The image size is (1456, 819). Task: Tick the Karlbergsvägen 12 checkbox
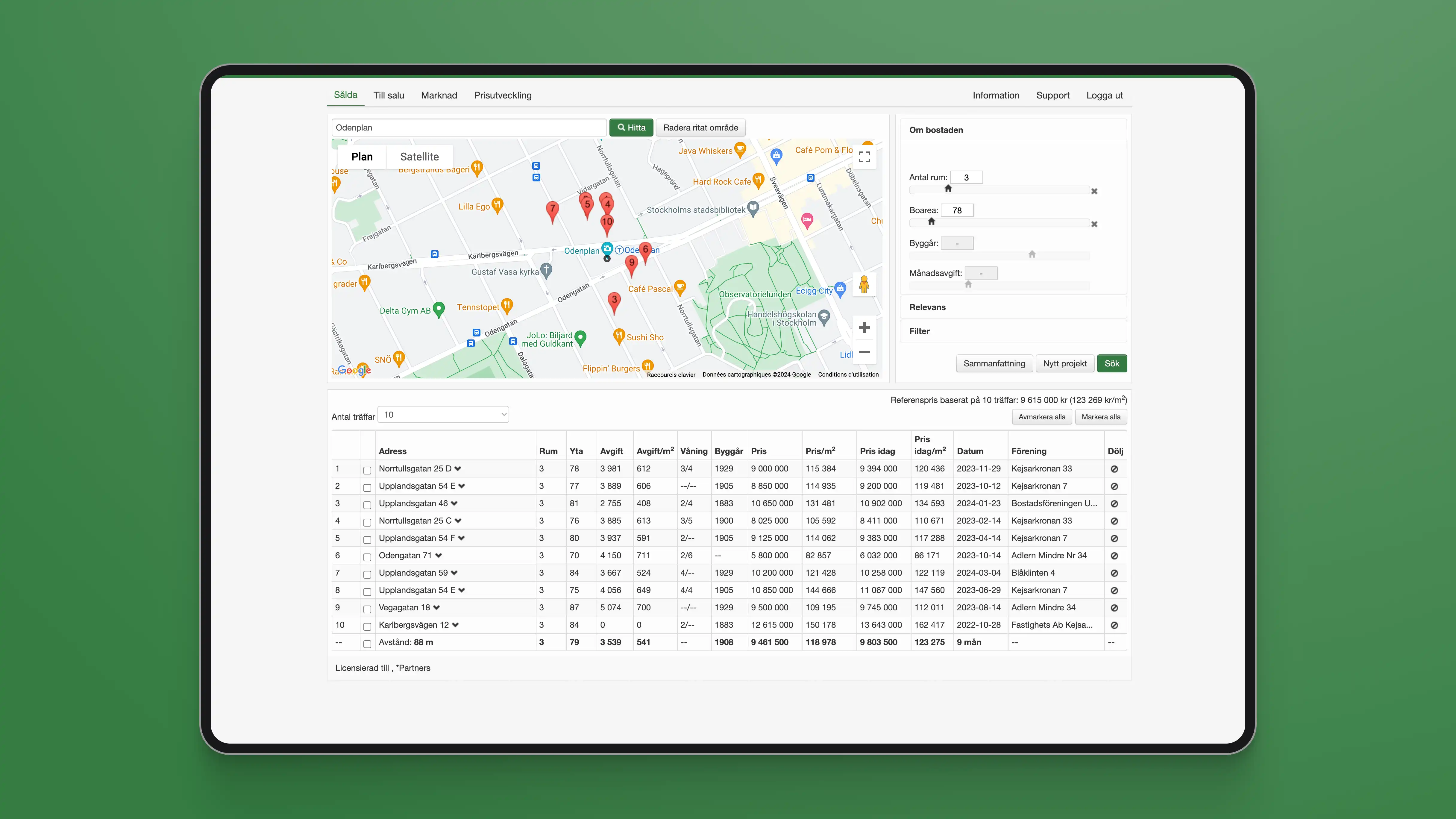coord(367,627)
